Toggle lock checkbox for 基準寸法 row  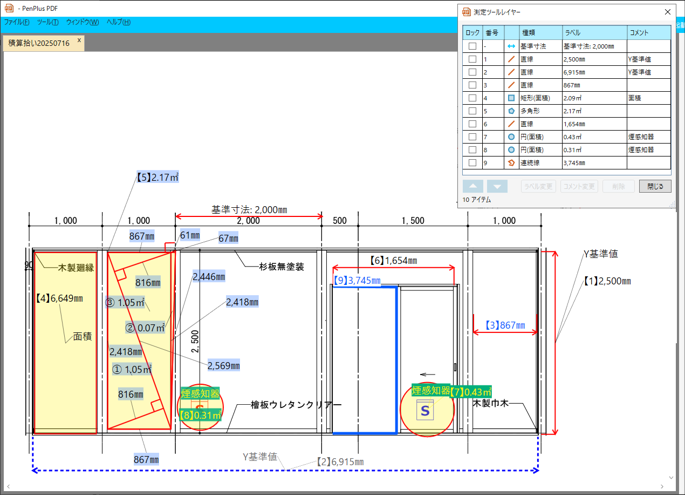[x=472, y=46]
